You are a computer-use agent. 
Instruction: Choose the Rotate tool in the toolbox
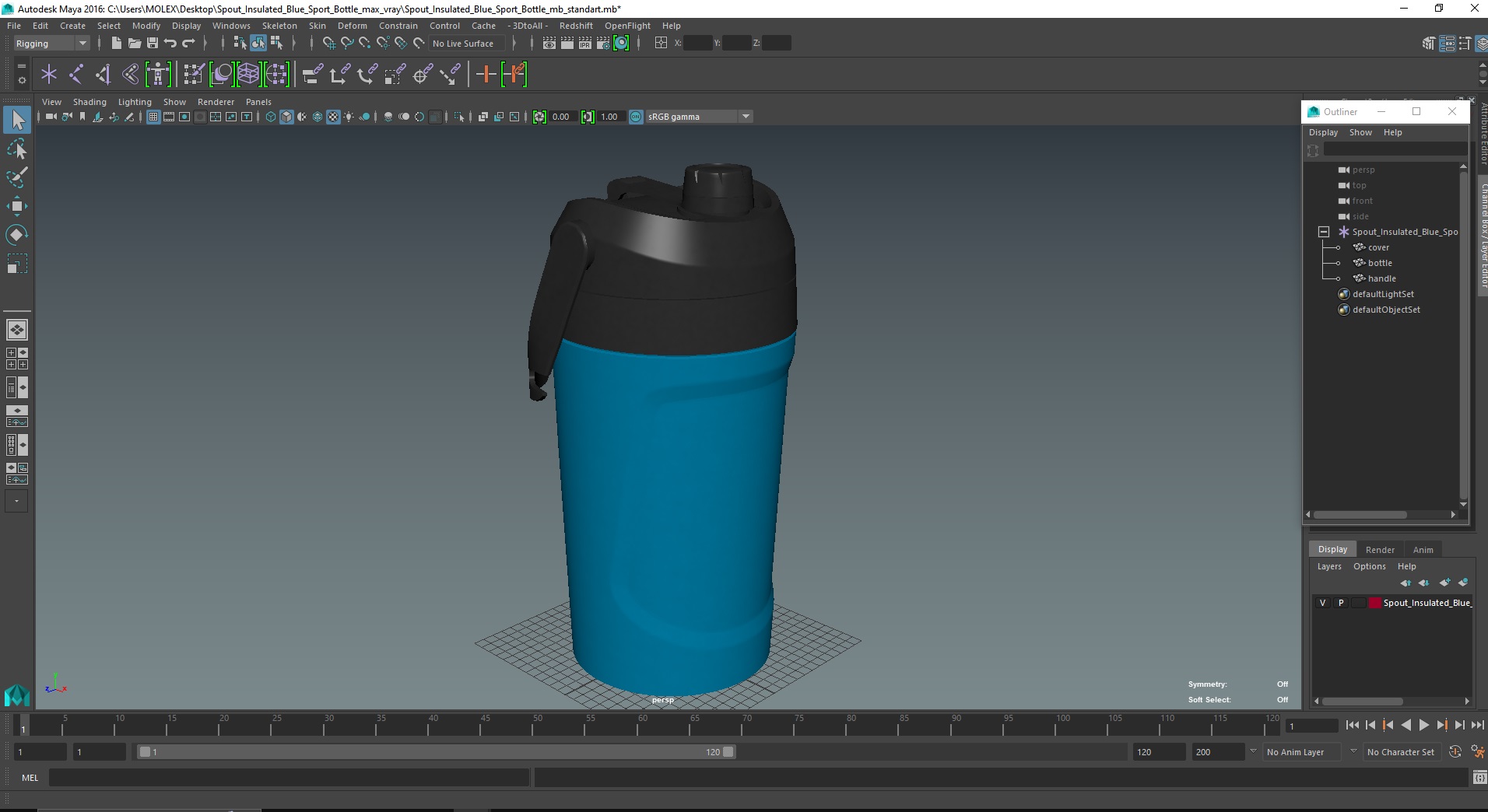coord(17,234)
